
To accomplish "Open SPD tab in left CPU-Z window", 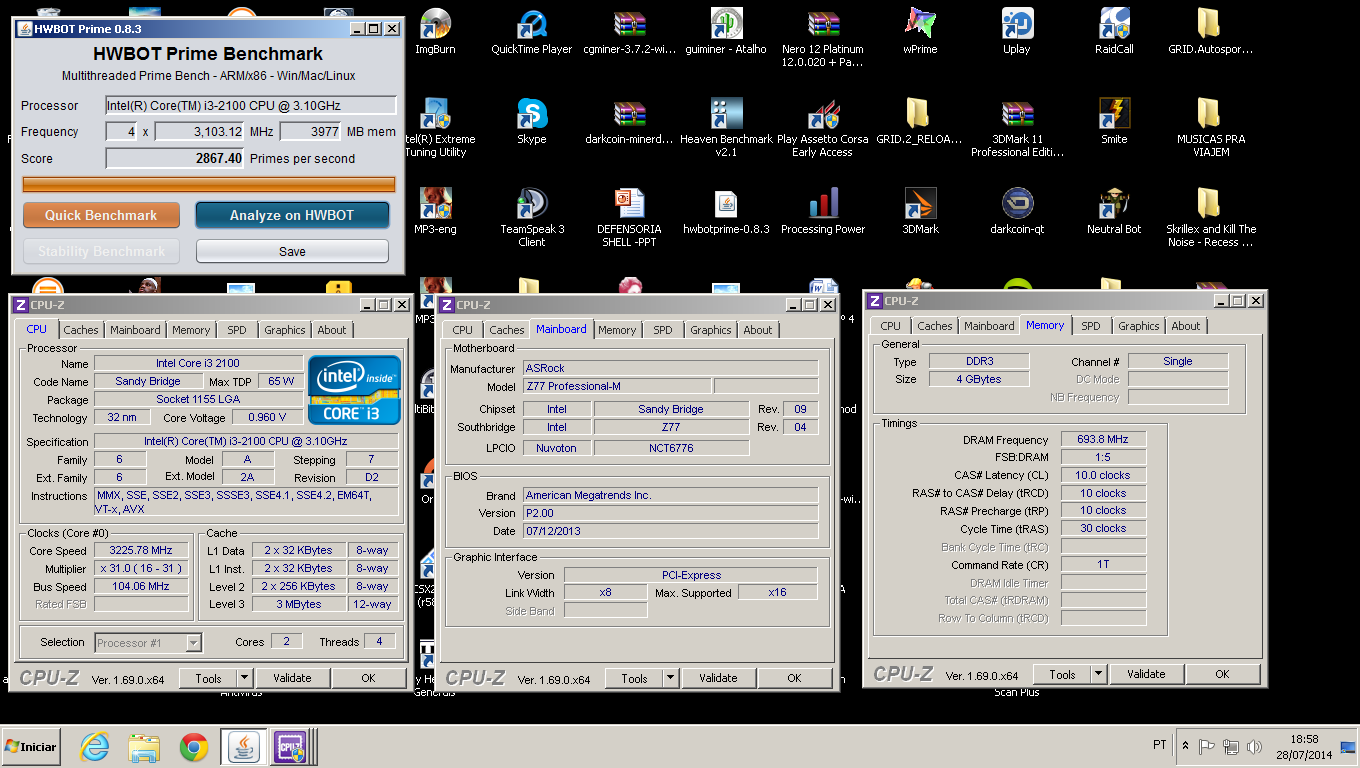I will [x=237, y=330].
